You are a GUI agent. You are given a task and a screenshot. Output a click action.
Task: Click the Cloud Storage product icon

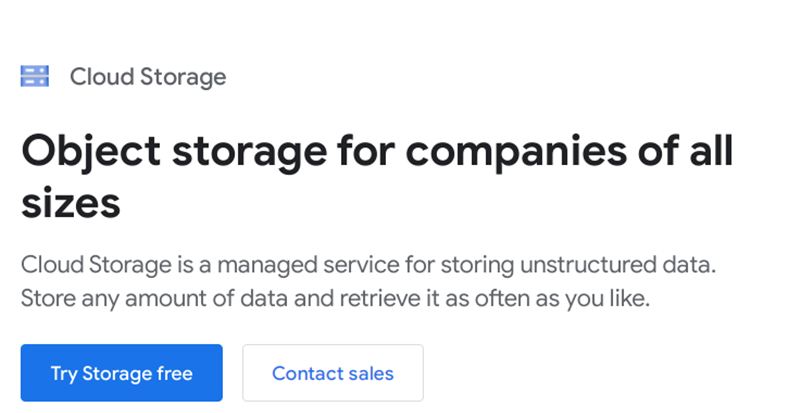coord(34,76)
